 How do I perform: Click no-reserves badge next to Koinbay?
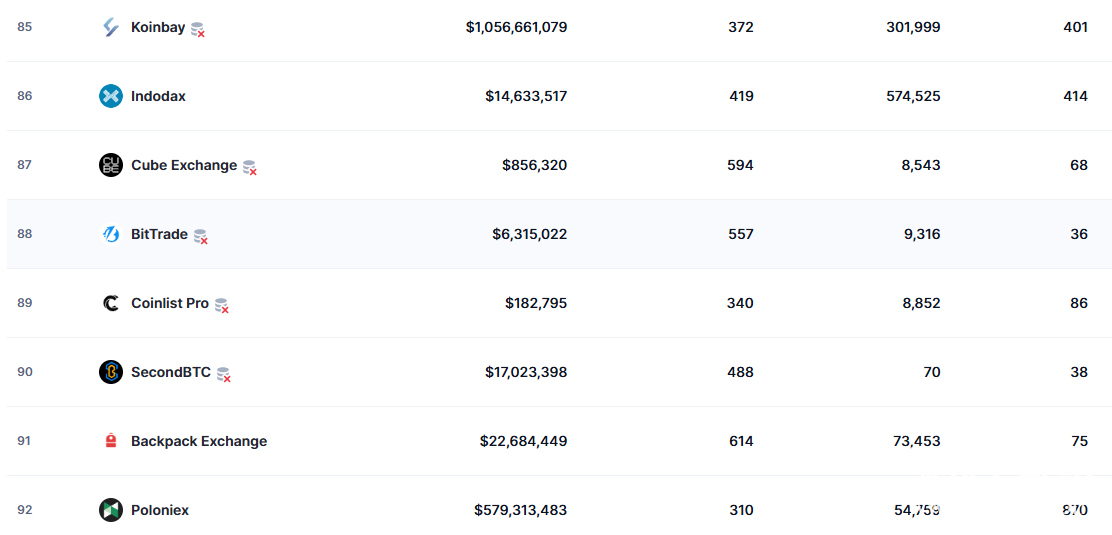(198, 30)
